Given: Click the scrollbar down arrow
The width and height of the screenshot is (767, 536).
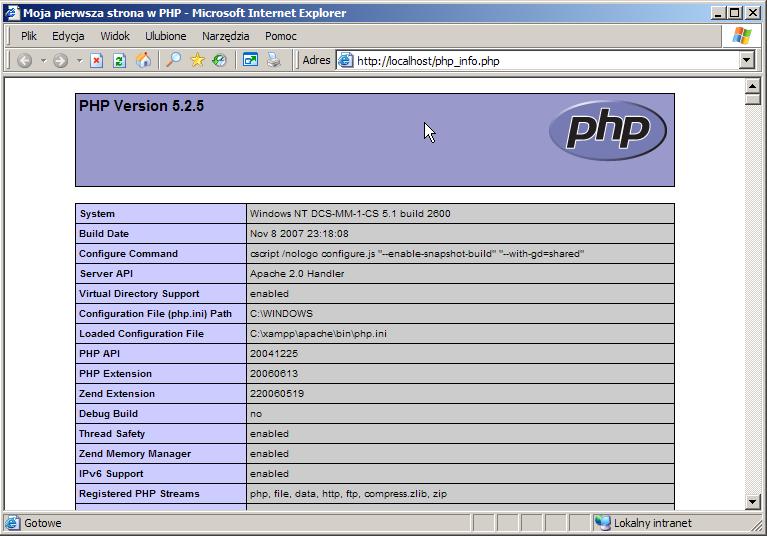Looking at the screenshot, I should (x=752, y=502).
